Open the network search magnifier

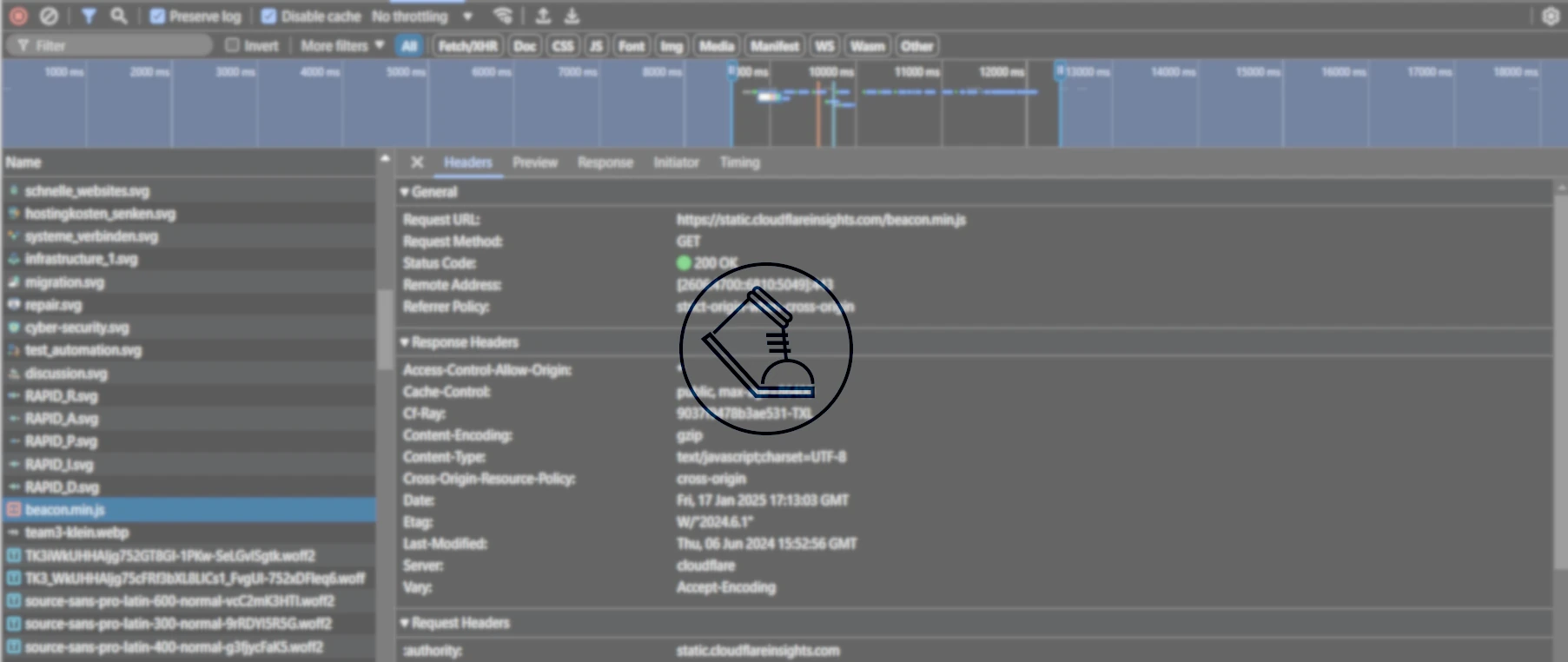(119, 16)
